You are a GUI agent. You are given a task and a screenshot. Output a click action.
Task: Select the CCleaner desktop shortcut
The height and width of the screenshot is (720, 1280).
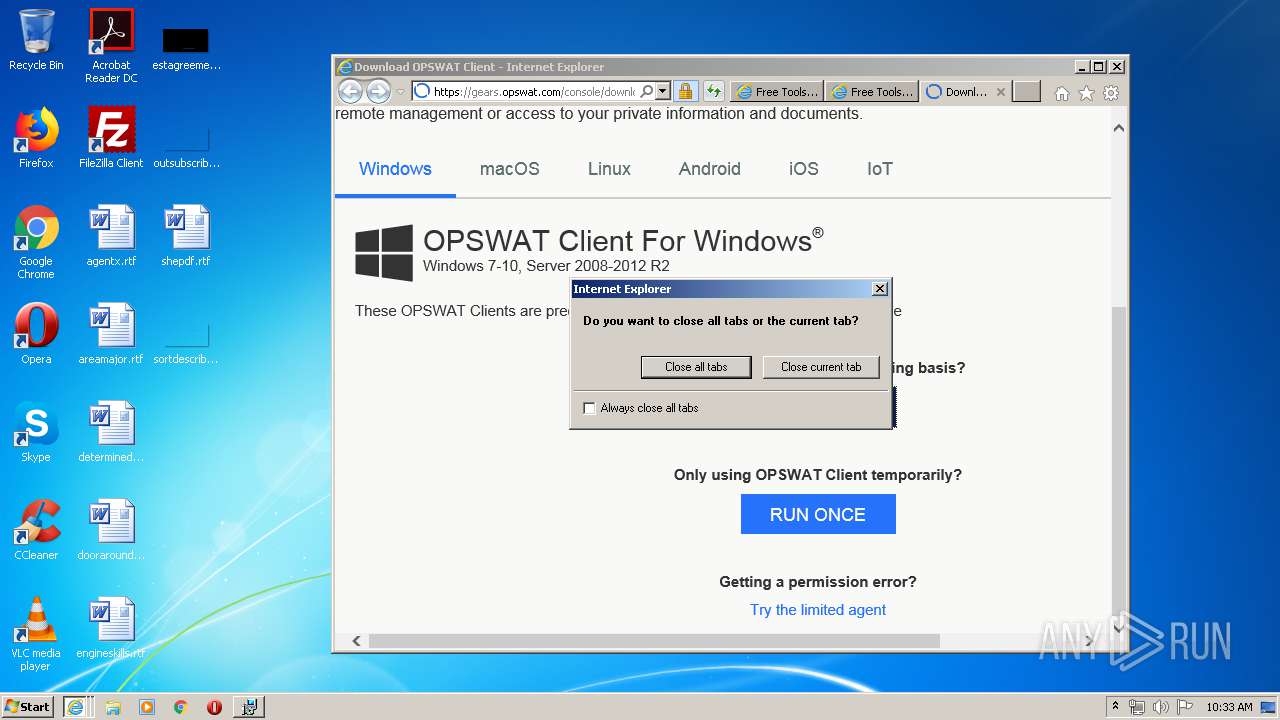36,530
